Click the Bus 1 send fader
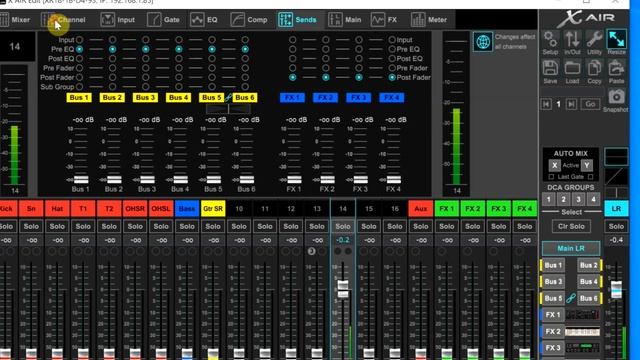The image size is (640, 360). [81, 180]
